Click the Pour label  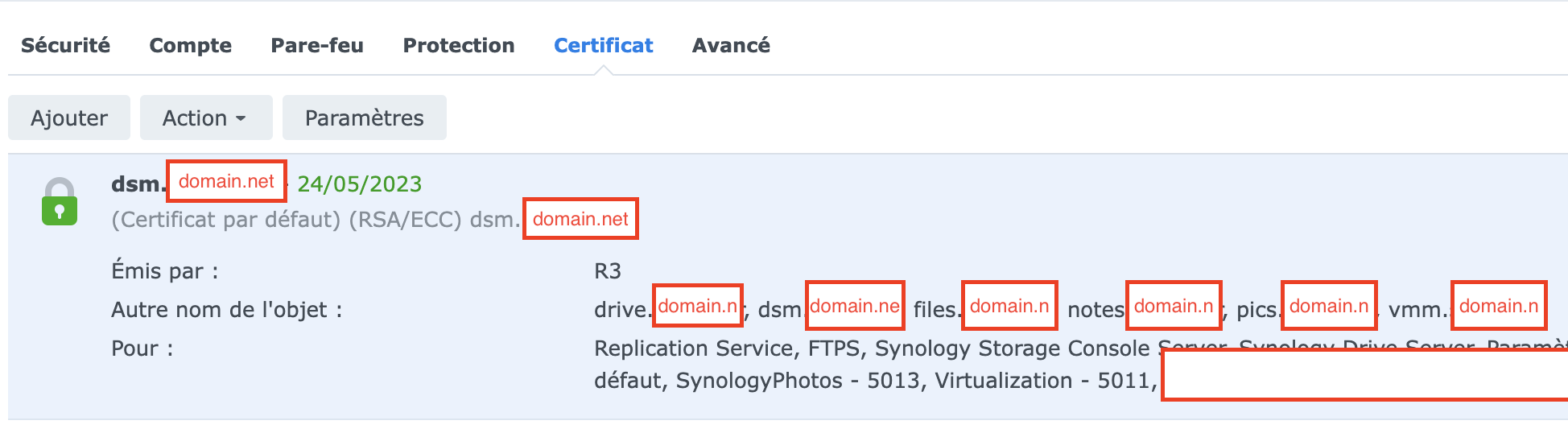tap(142, 348)
